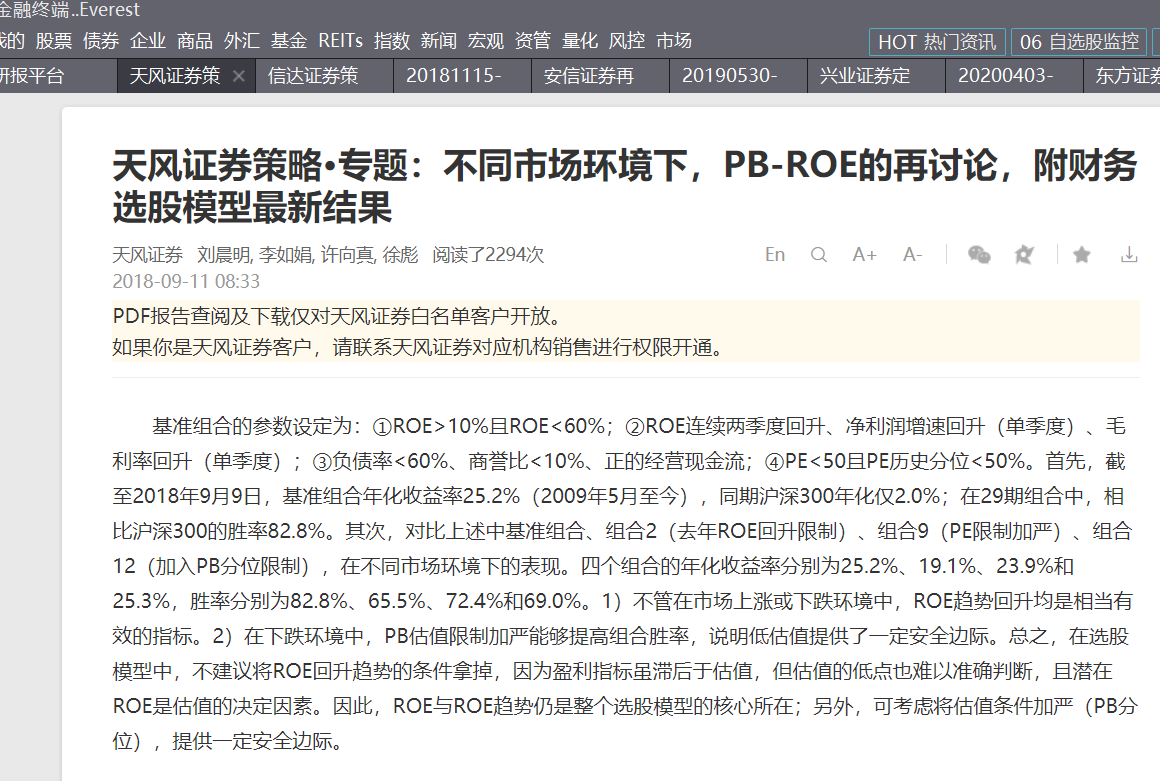This screenshot has width=1160, height=781.
Task: Increase article font size with A+ icon
Action: pyautogui.click(x=864, y=255)
